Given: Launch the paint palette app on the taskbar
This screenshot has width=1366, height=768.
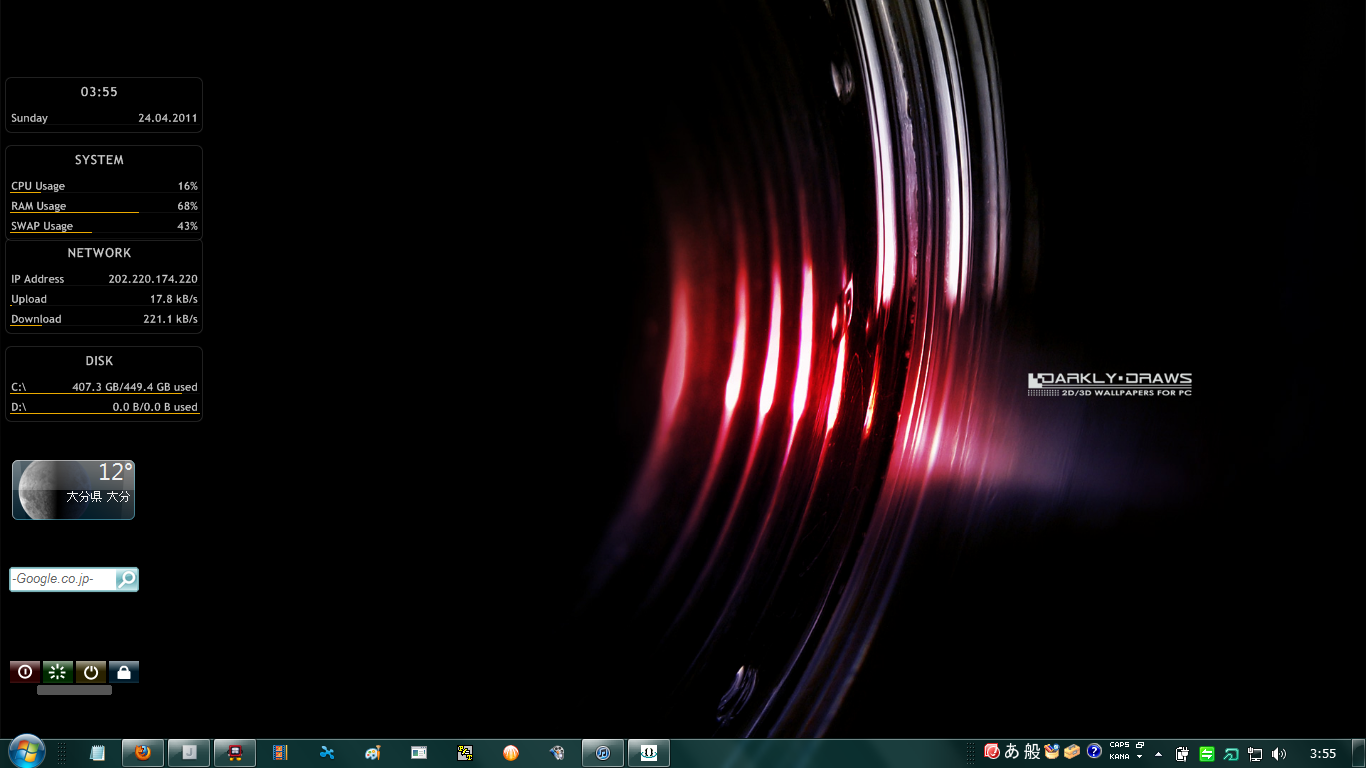Looking at the screenshot, I should (373, 753).
